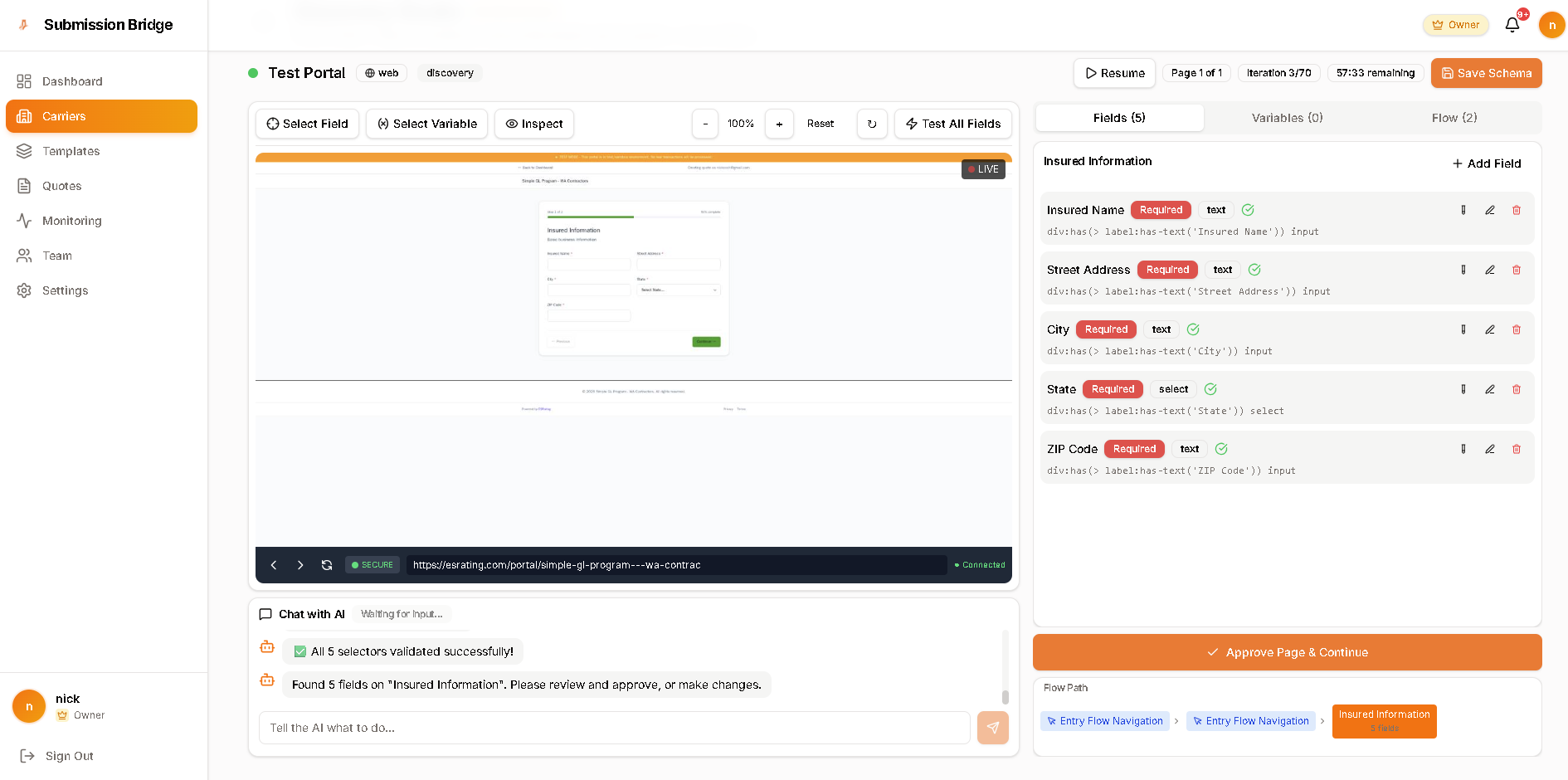Enable Select Field mode

tap(307, 124)
